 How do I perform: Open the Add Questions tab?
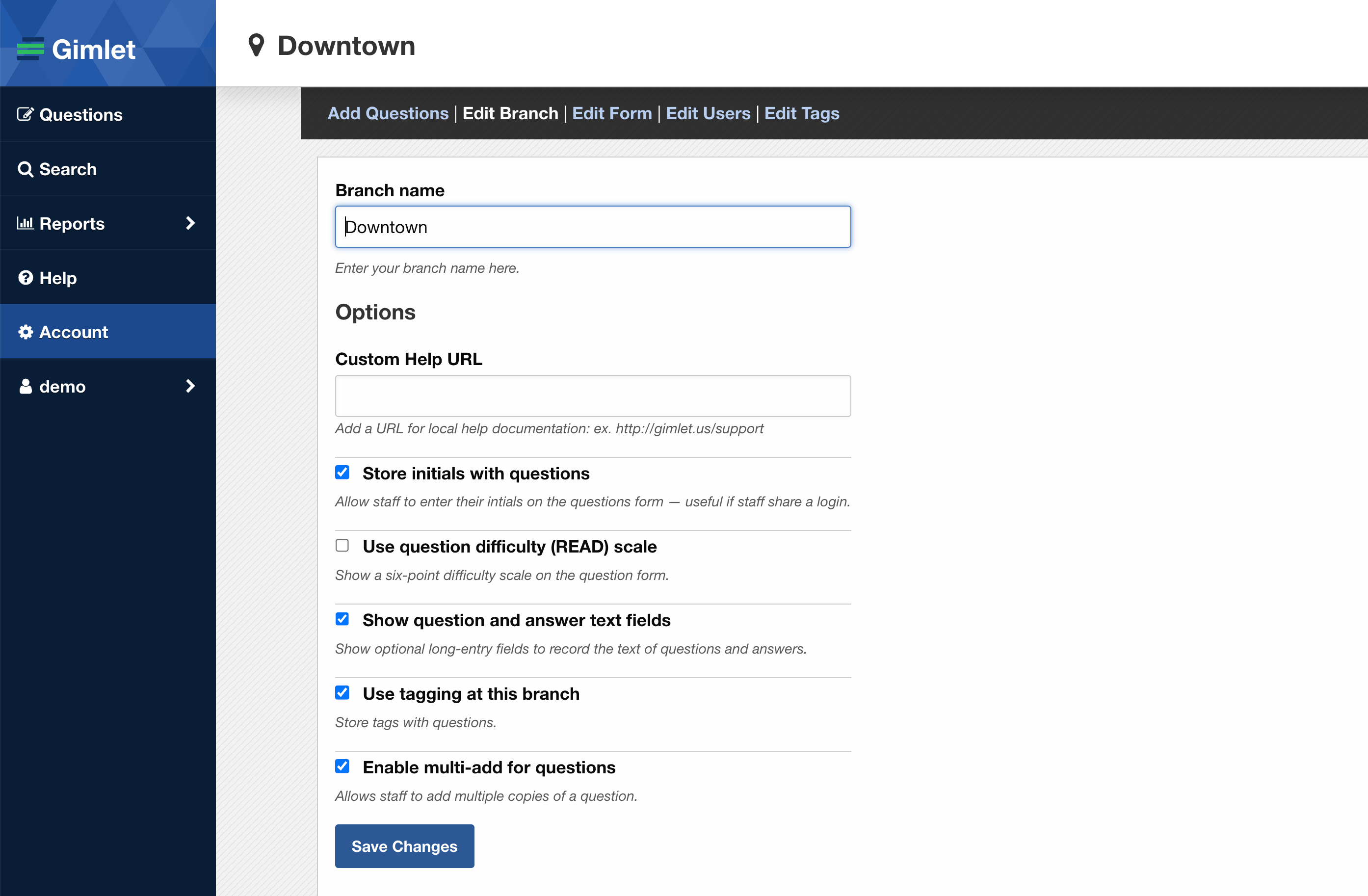[388, 113]
